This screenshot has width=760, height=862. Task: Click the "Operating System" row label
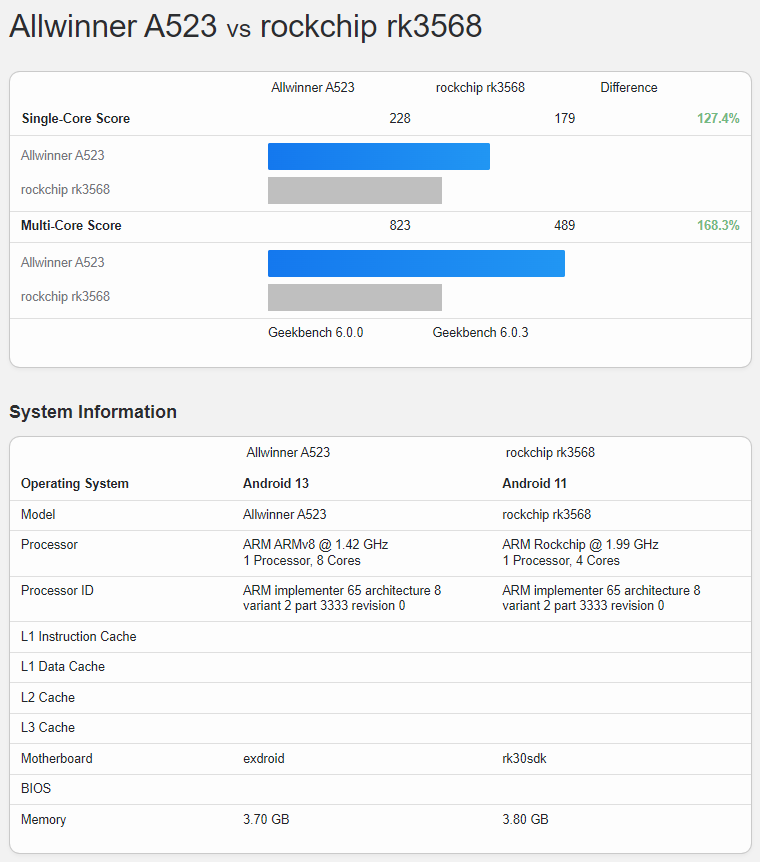point(75,484)
